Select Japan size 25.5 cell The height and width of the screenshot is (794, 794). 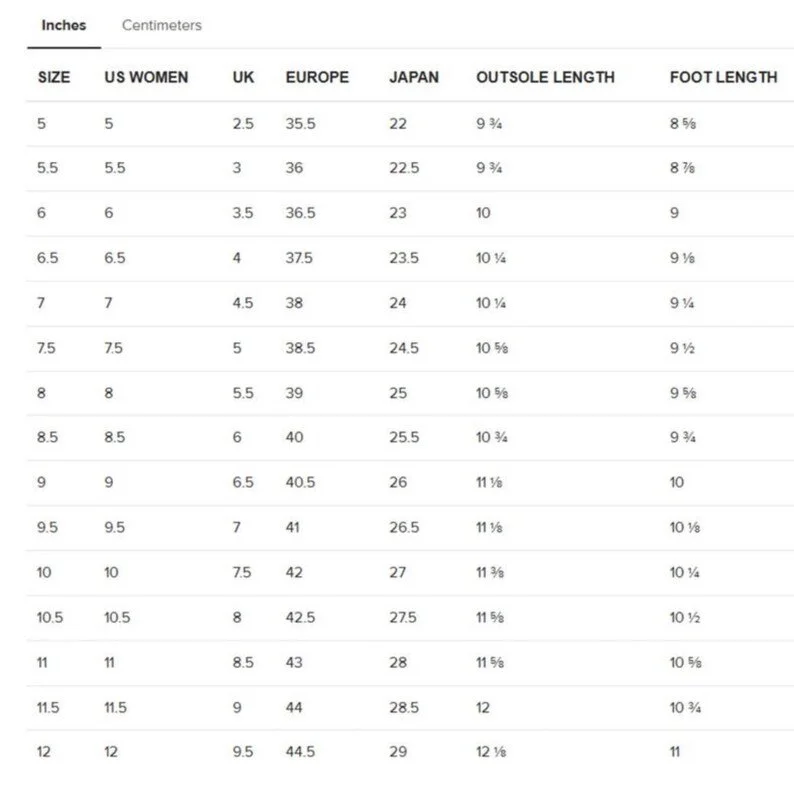pos(404,437)
